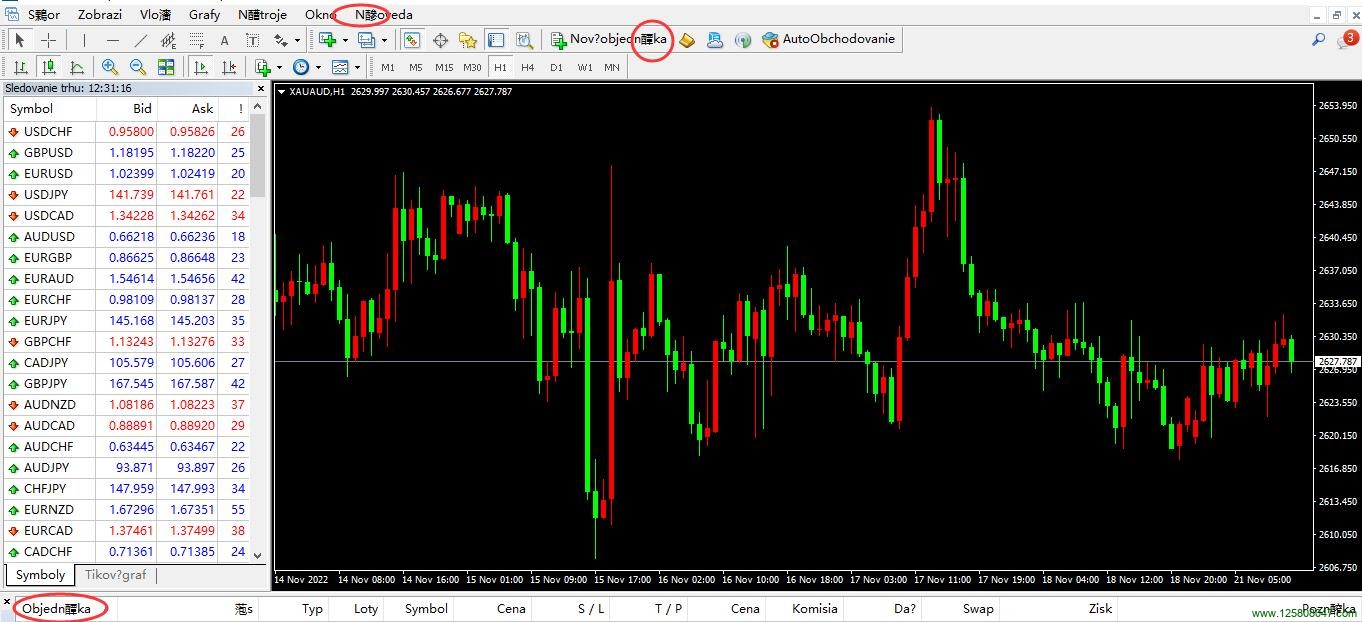Viewport: 1362px width, 622px height.
Task: Open the MetaEditor yellow book icon
Action: coord(687,40)
